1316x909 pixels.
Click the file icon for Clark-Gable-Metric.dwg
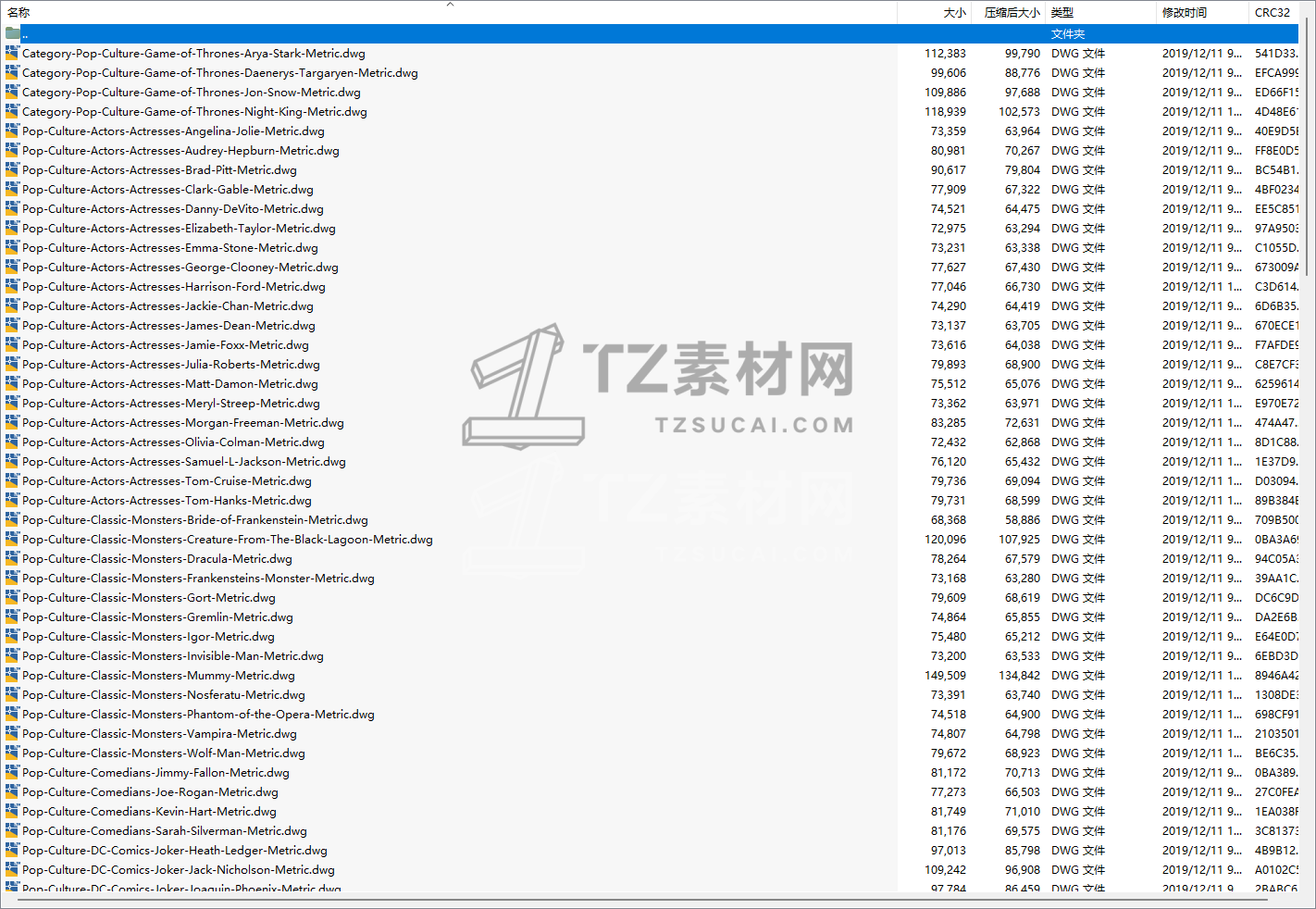[x=12, y=190]
